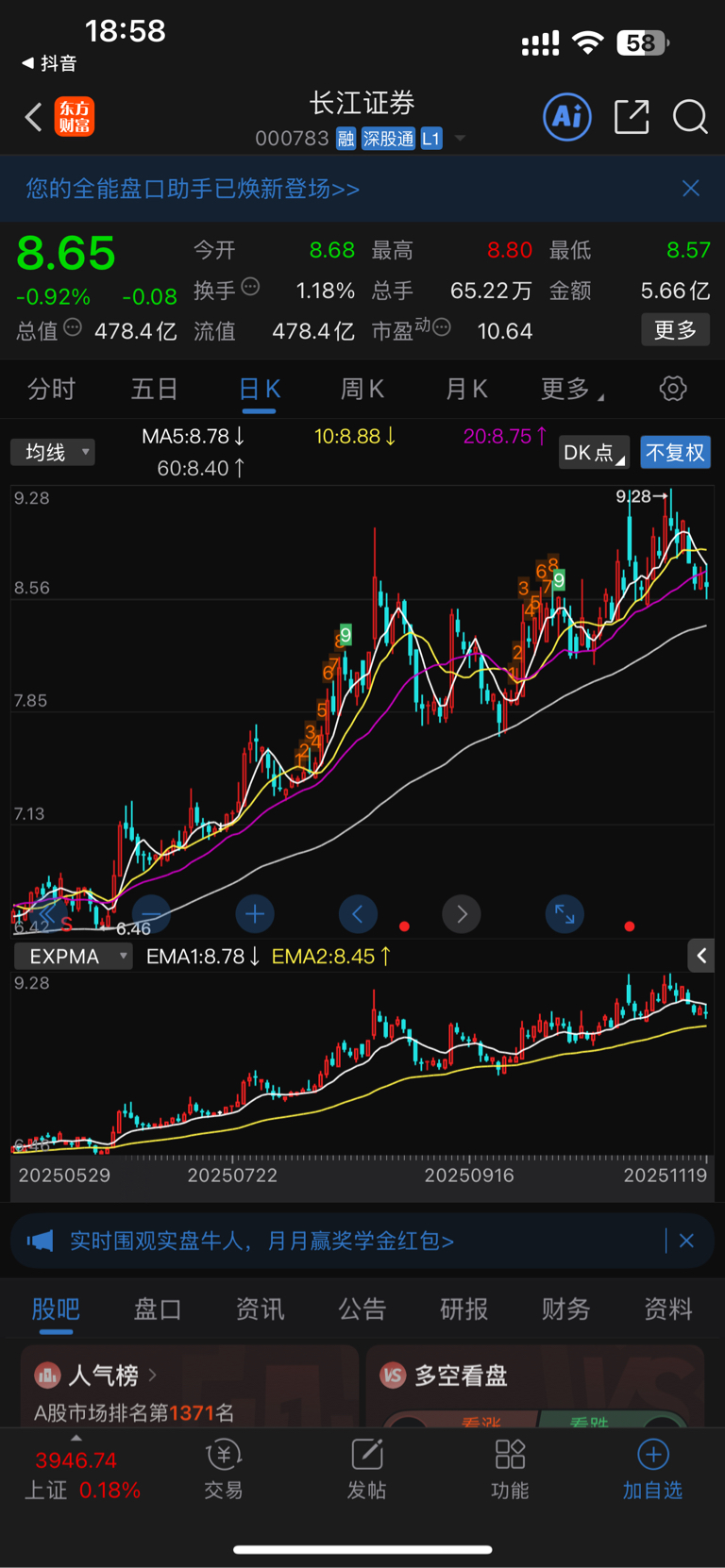Viewport: 725px width, 1568px height.
Task: Expand chart to fullscreen icon
Action: (565, 913)
